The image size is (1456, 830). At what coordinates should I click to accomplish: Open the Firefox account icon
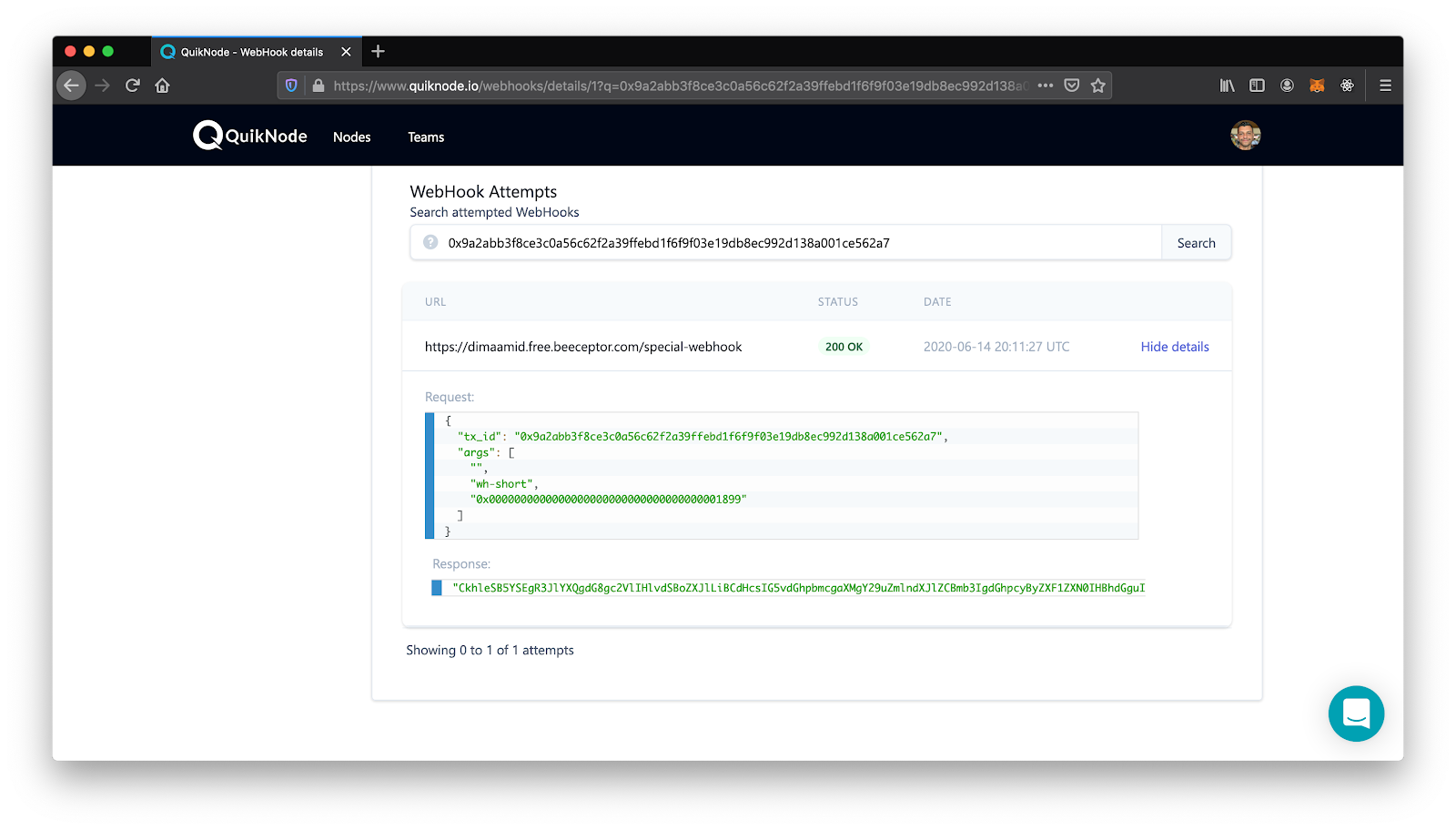pyautogui.click(x=1287, y=86)
